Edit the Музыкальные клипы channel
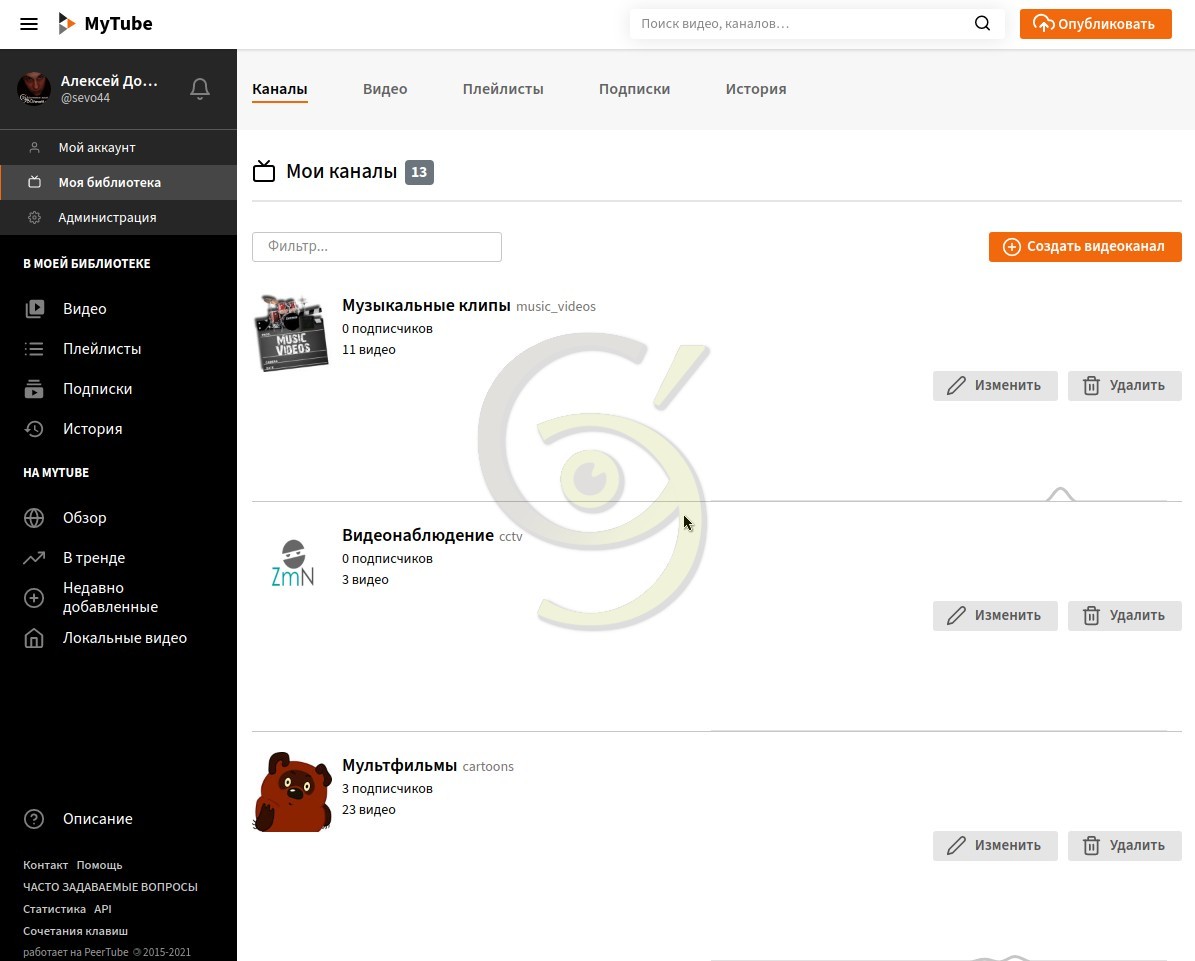The width and height of the screenshot is (1195, 961). (x=995, y=386)
